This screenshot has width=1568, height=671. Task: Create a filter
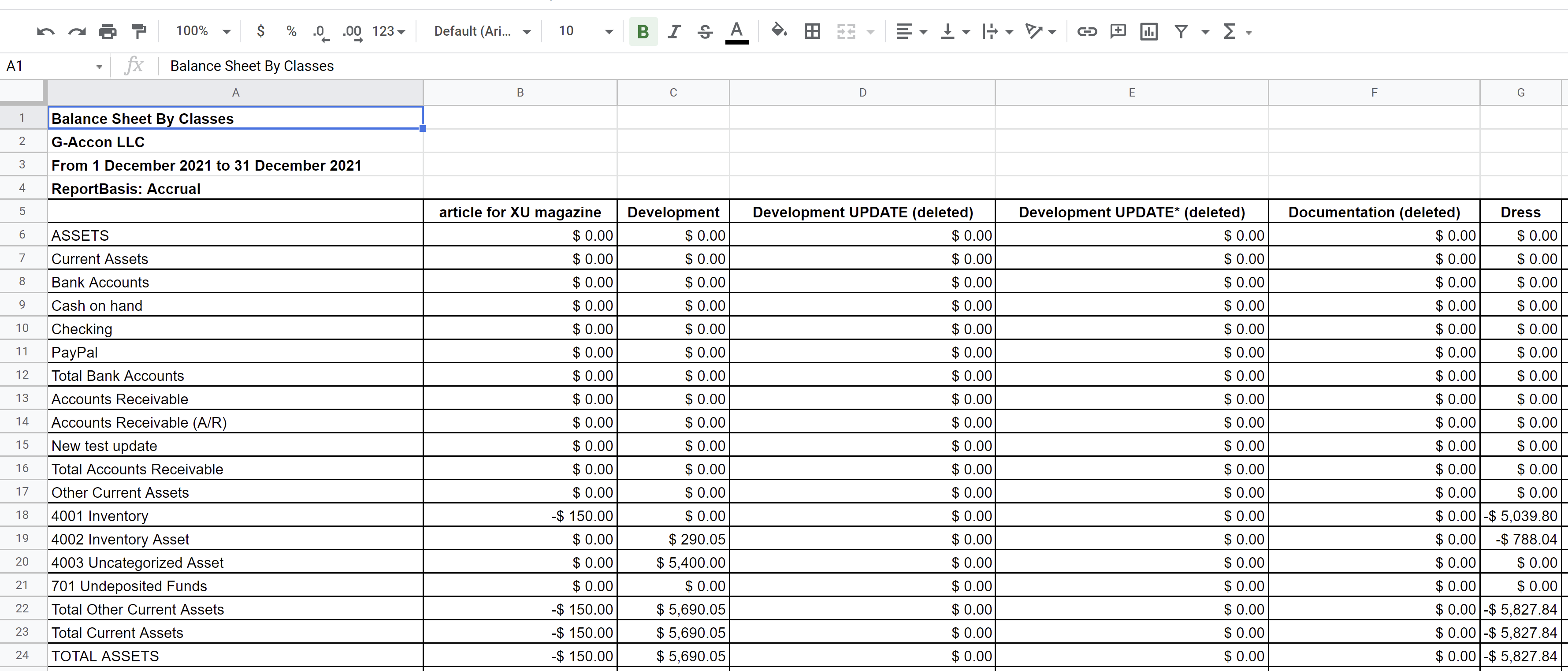pyautogui.click(x=1181, y=31)
